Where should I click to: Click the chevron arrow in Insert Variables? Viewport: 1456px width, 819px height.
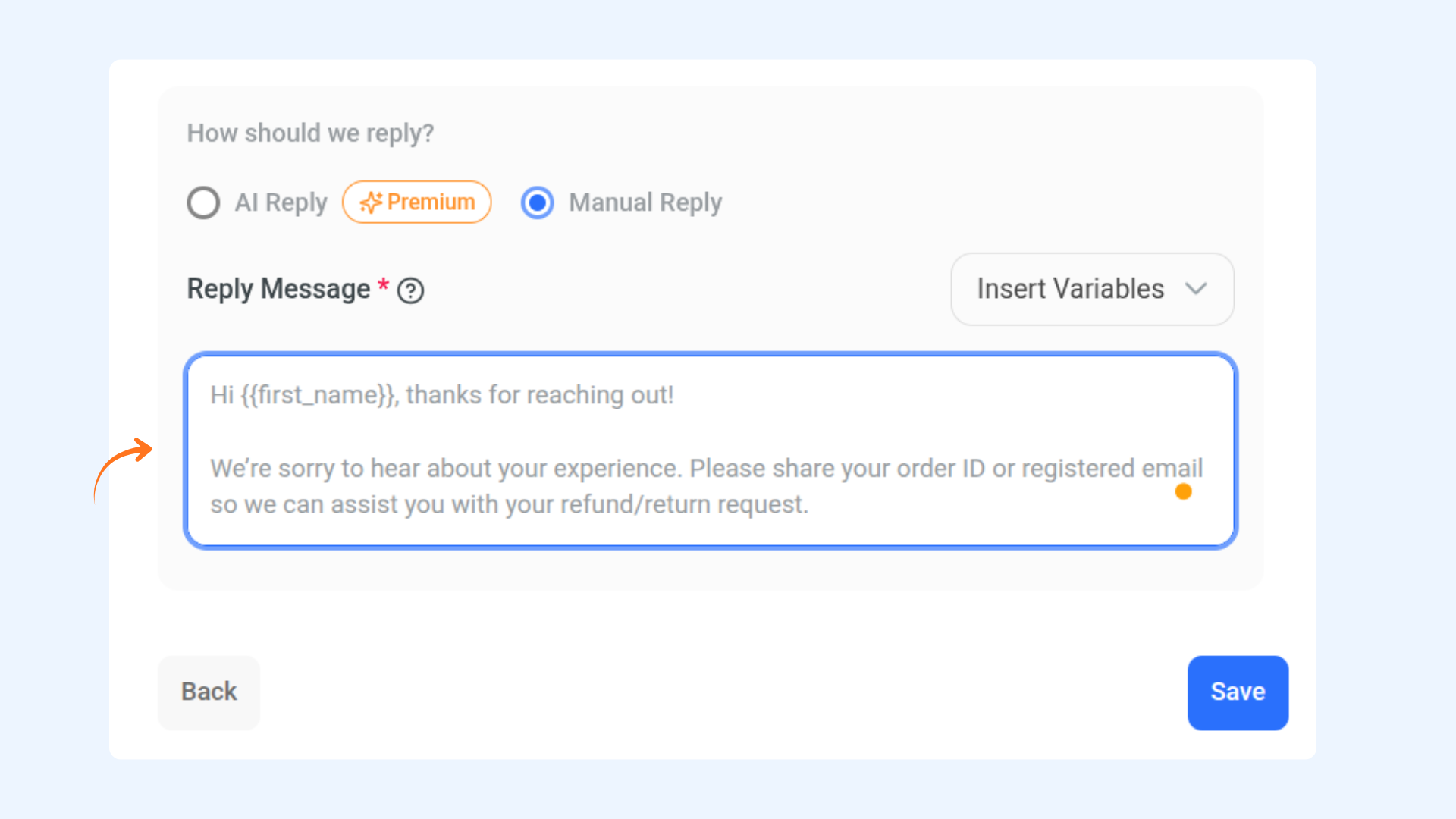pyautogui.click(x=1196, y=289)
